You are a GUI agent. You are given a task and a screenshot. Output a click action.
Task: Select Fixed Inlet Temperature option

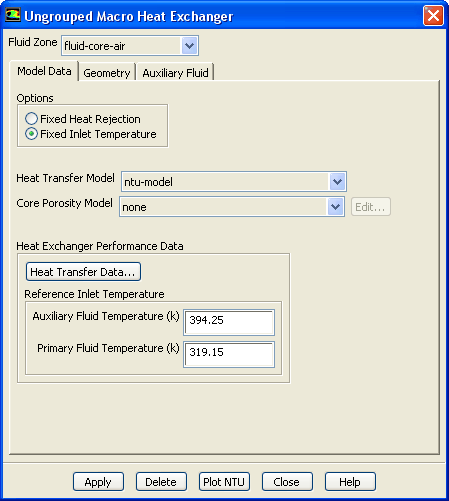pyautogui.click(x=31, y=134)
